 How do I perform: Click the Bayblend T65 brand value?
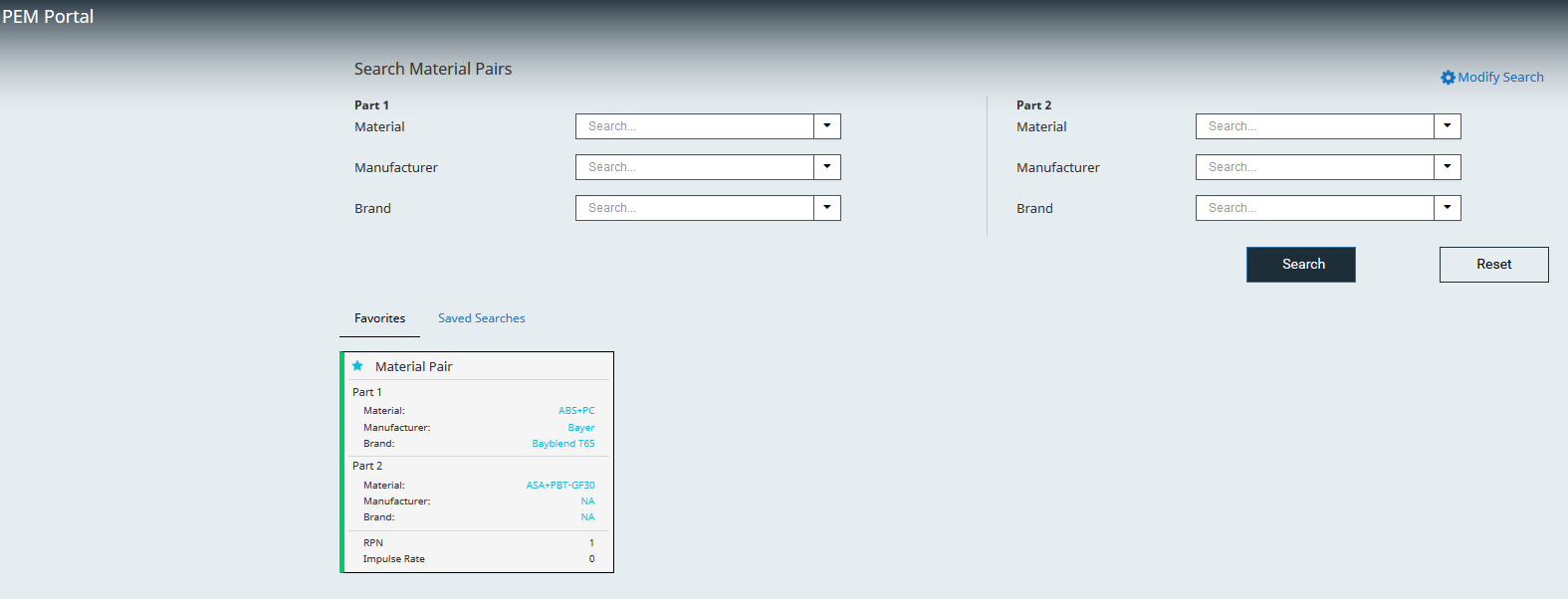coord(563,444)
